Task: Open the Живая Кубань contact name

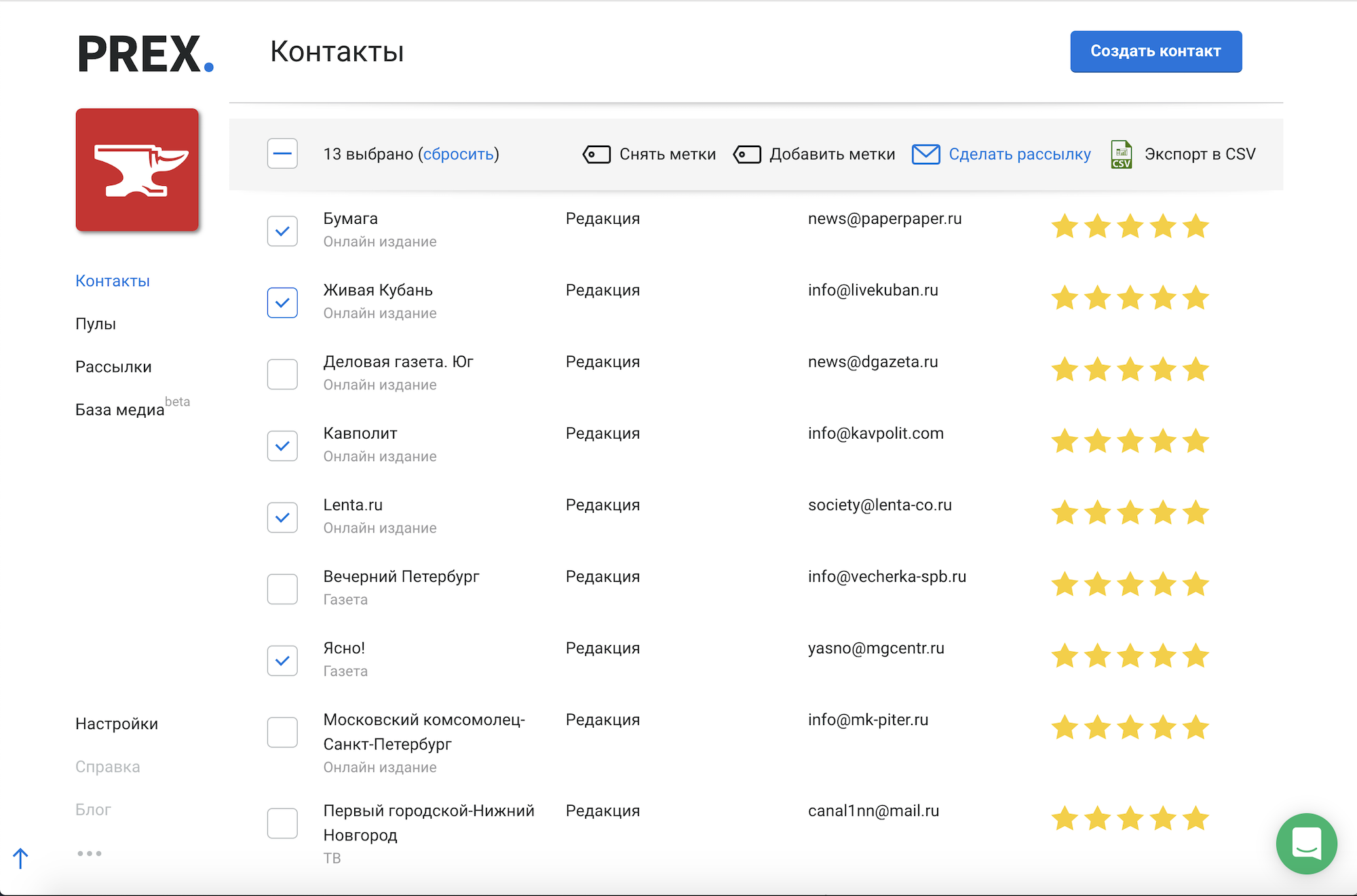Action: (x=378, y=290)
